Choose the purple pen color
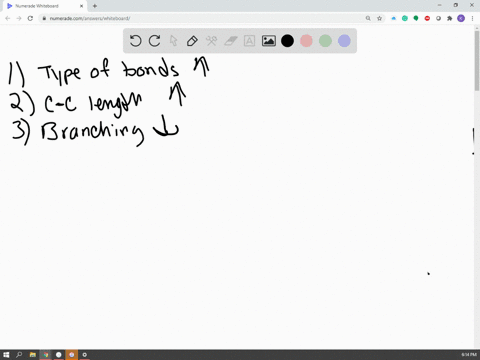480x360 pixels. (344, 41)
